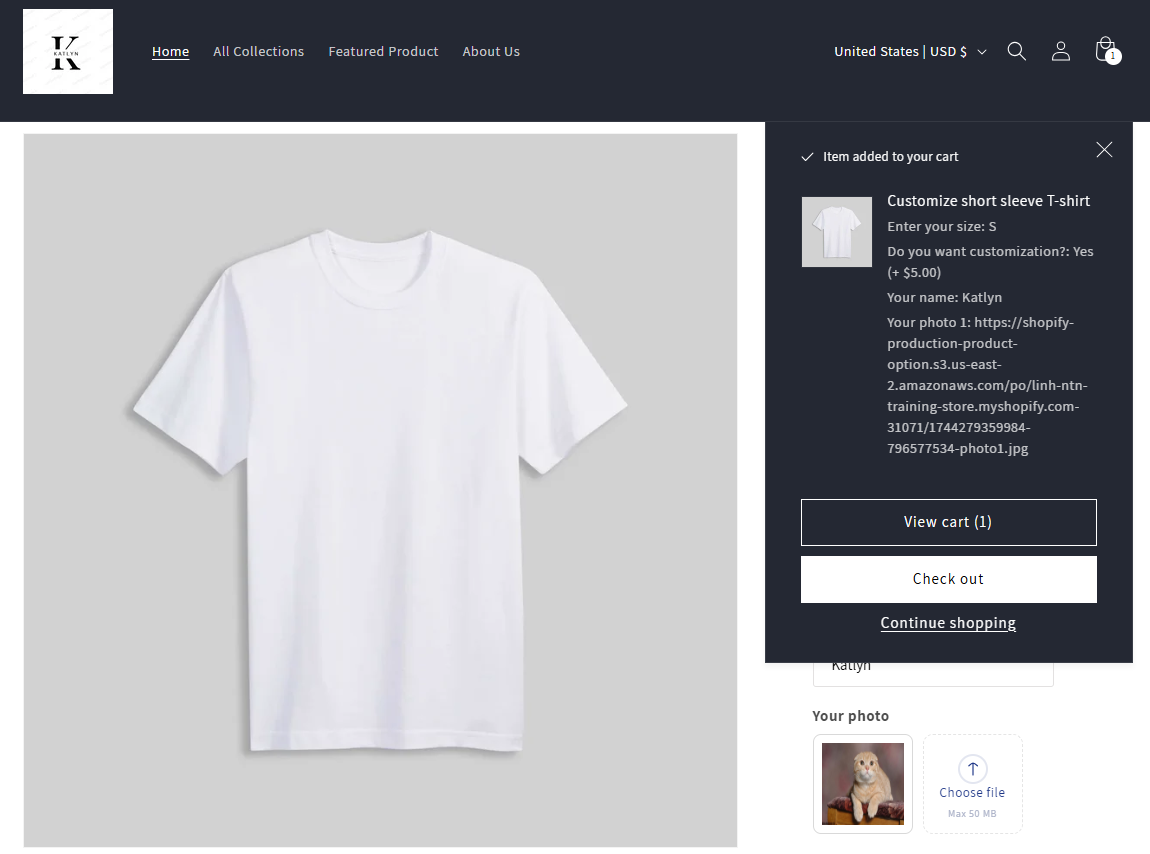This screenshot has height=854, width=1150.
Task: Click the account login person icon
Action: tap(1061, 51)
